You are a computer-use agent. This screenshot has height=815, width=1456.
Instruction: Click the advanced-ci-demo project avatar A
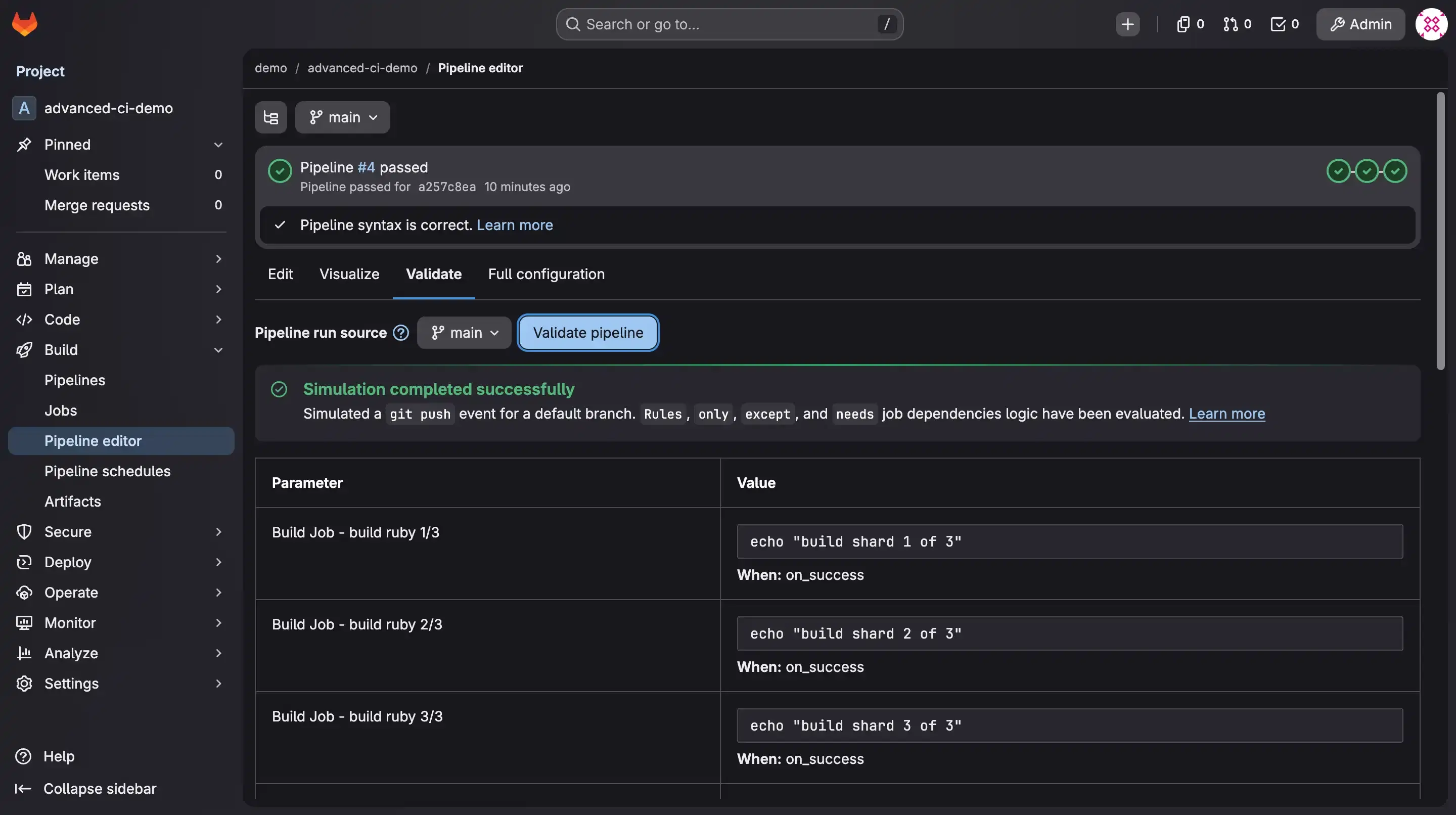(x=24, y=108)
